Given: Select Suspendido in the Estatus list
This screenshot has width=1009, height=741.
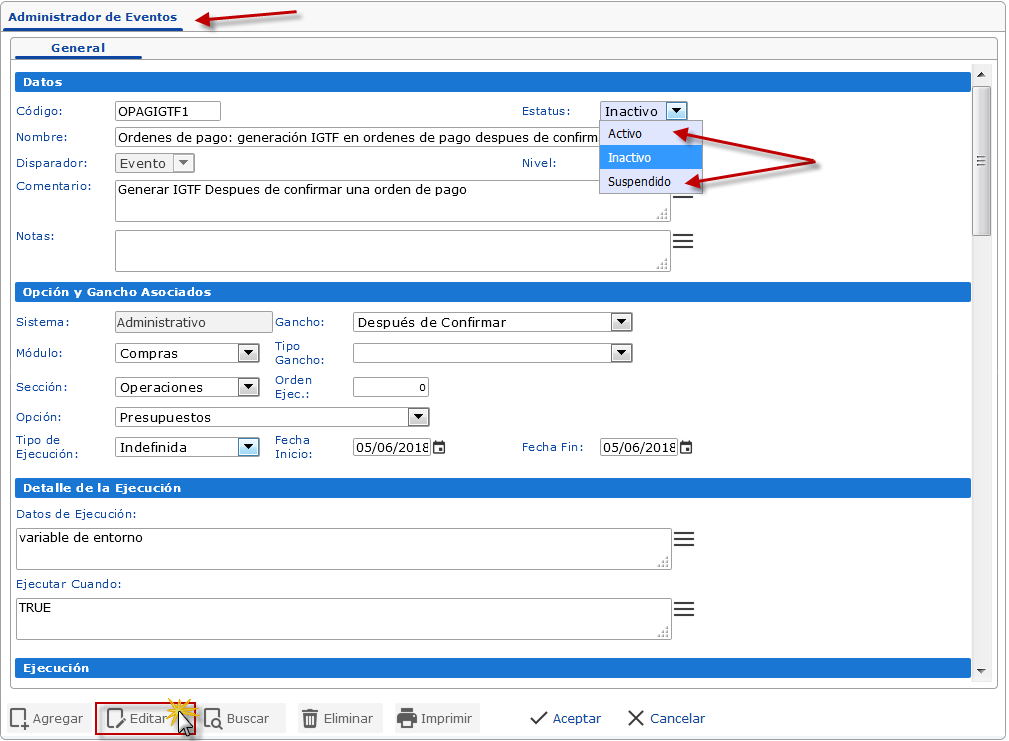Looking at the screenshot, I should point(651,181).
